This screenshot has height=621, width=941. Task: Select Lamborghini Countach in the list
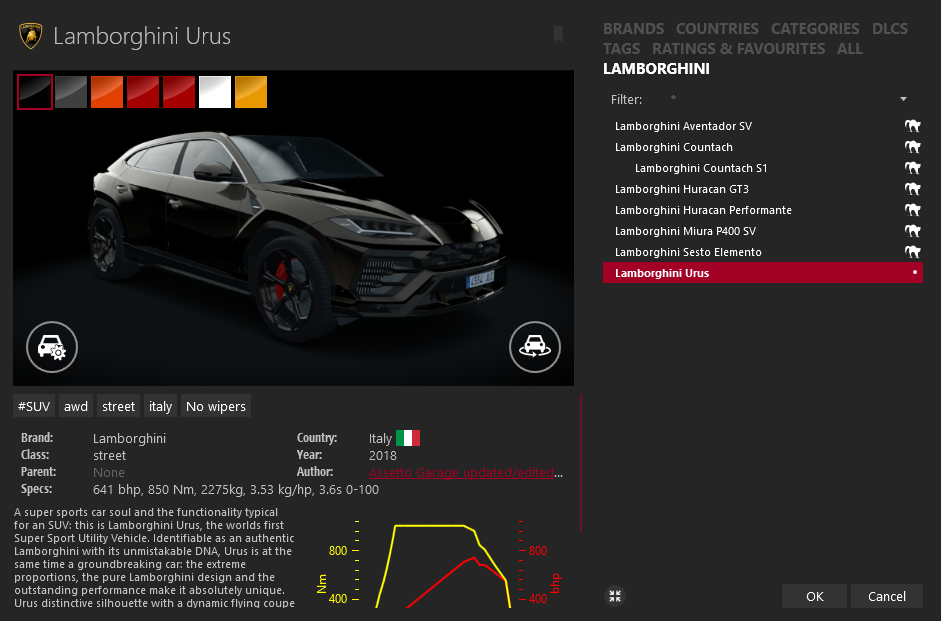[763, 147]
